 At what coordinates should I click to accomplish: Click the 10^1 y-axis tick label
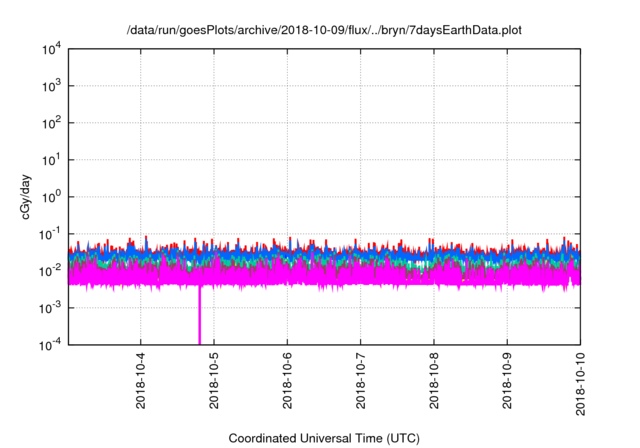pyautogui.click(x=52, y=160)
